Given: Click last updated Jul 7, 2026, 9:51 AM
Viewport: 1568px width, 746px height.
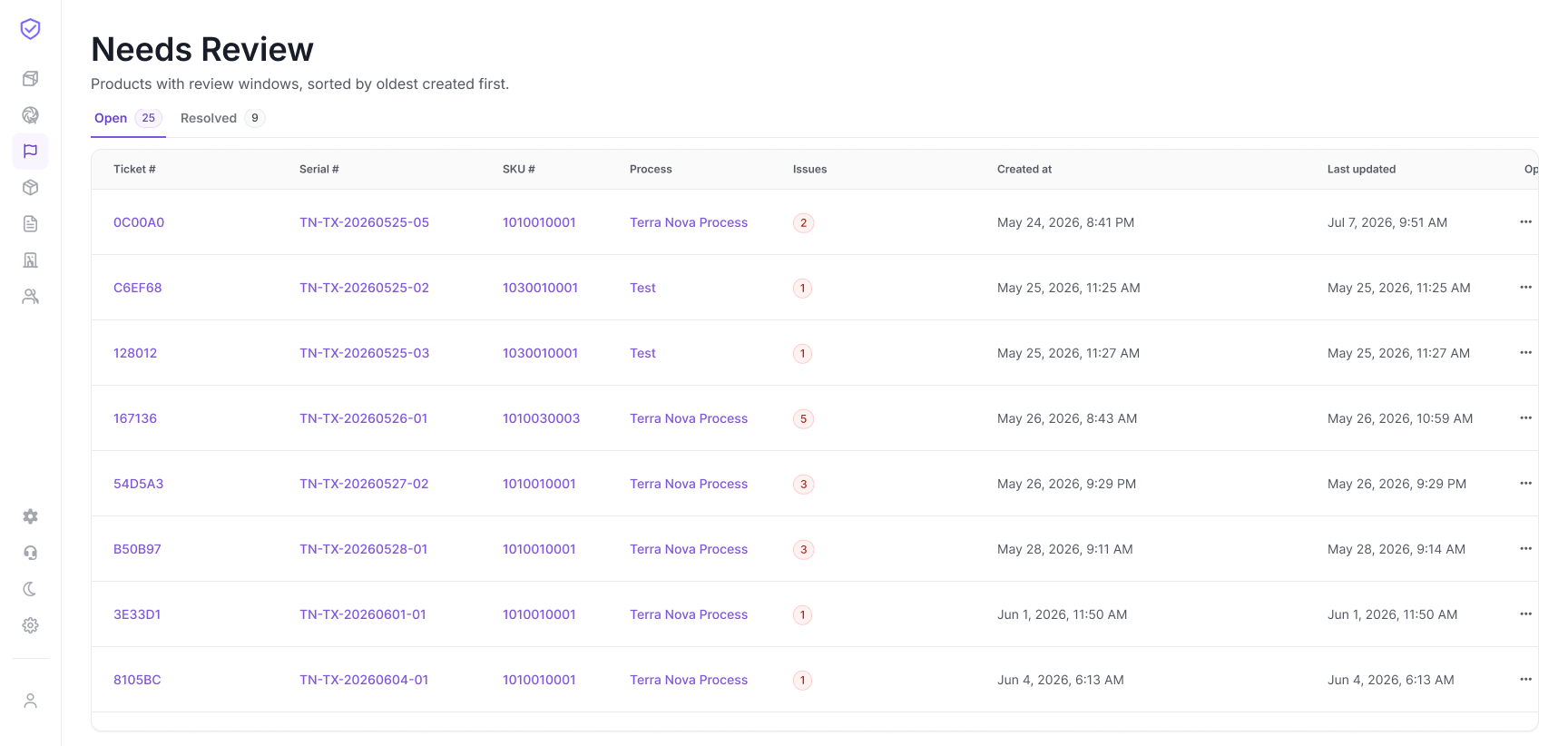Looking at the screenshot, I should [1387, 222].
